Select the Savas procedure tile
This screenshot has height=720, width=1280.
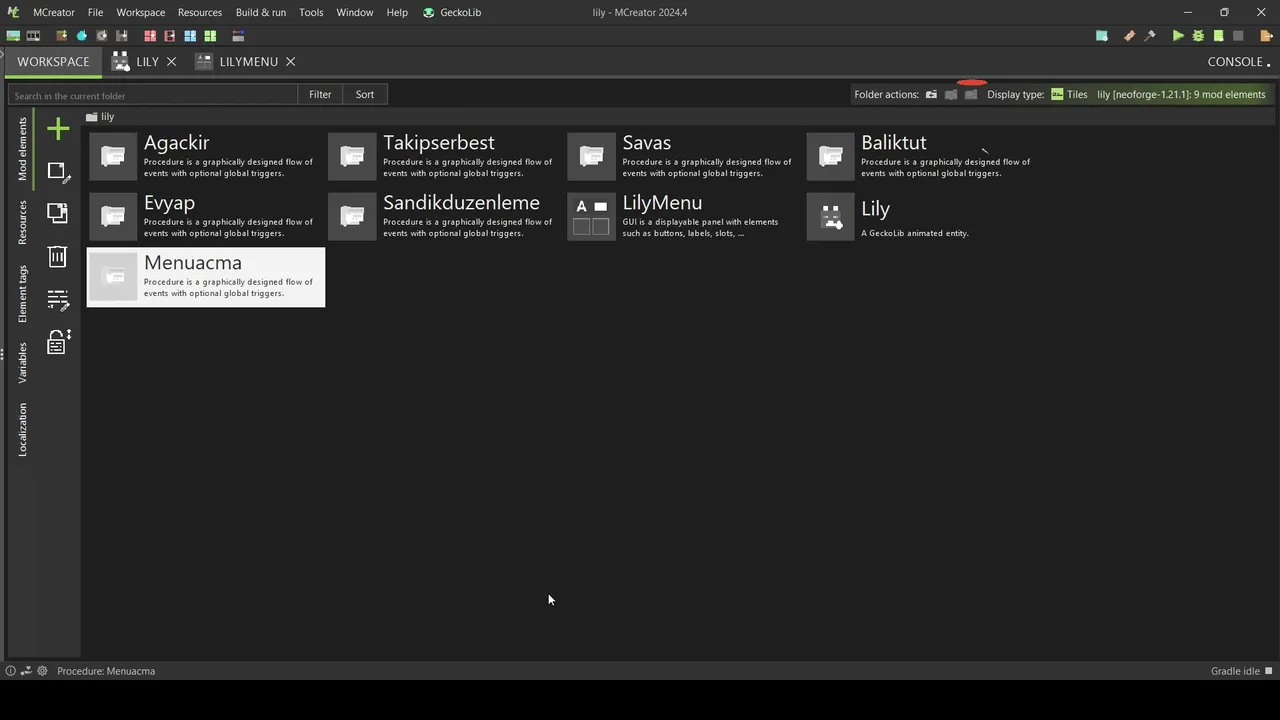tap(684, 157)
